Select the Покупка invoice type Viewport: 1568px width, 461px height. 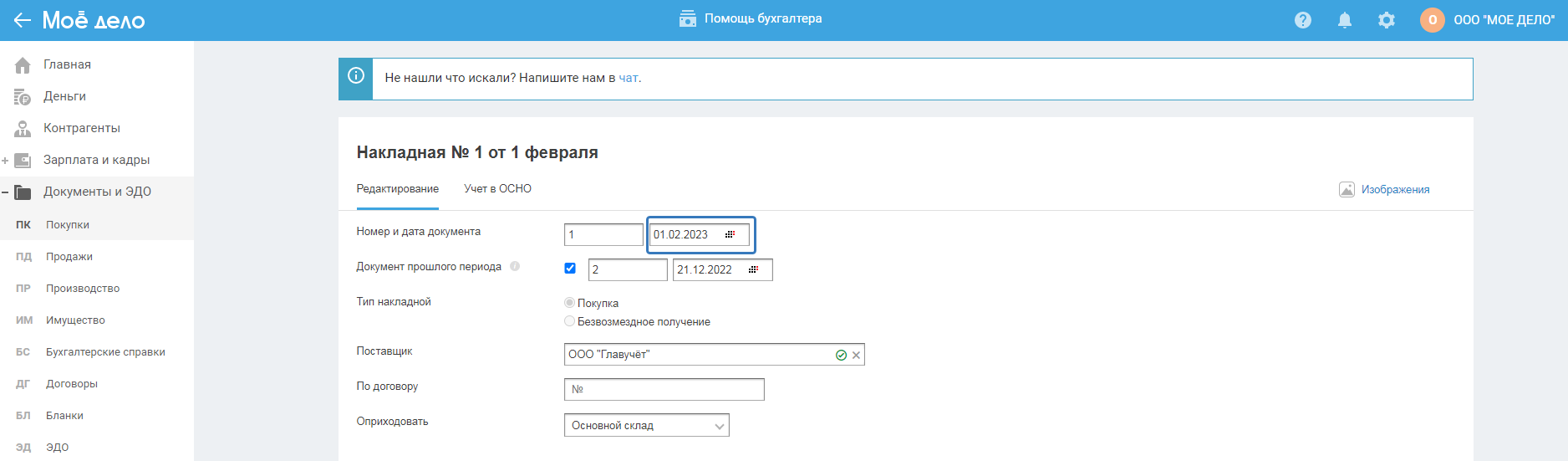pos(570,303)
